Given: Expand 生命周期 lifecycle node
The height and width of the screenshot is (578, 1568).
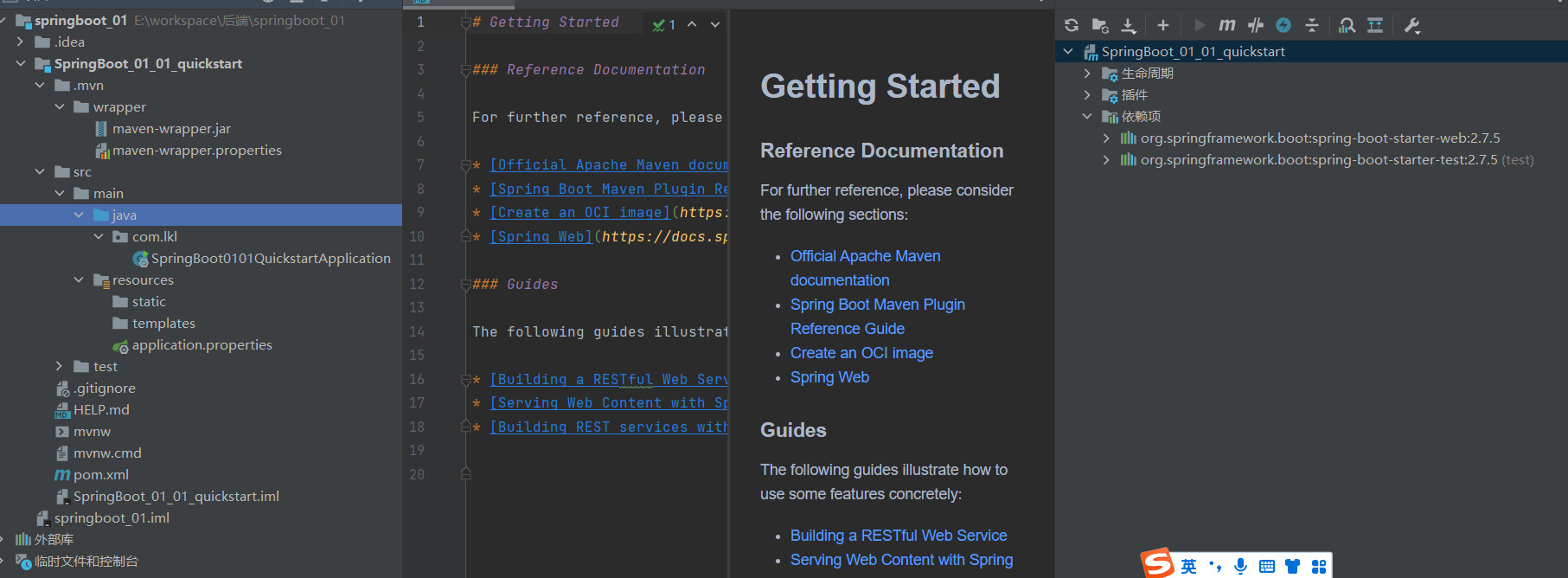Looking at the screenshot, I should [x=1087, y=74].
